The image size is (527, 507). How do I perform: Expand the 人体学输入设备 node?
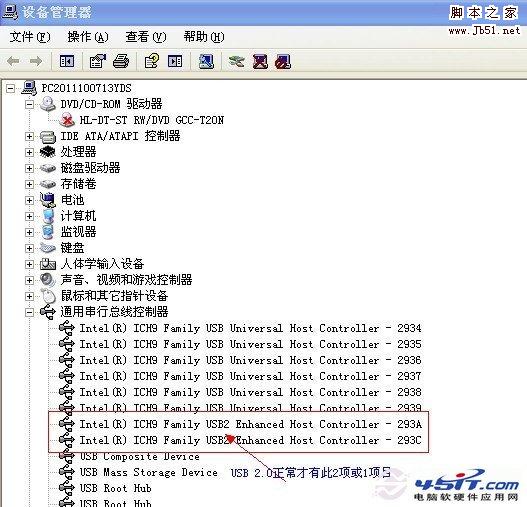coord(30,264)
